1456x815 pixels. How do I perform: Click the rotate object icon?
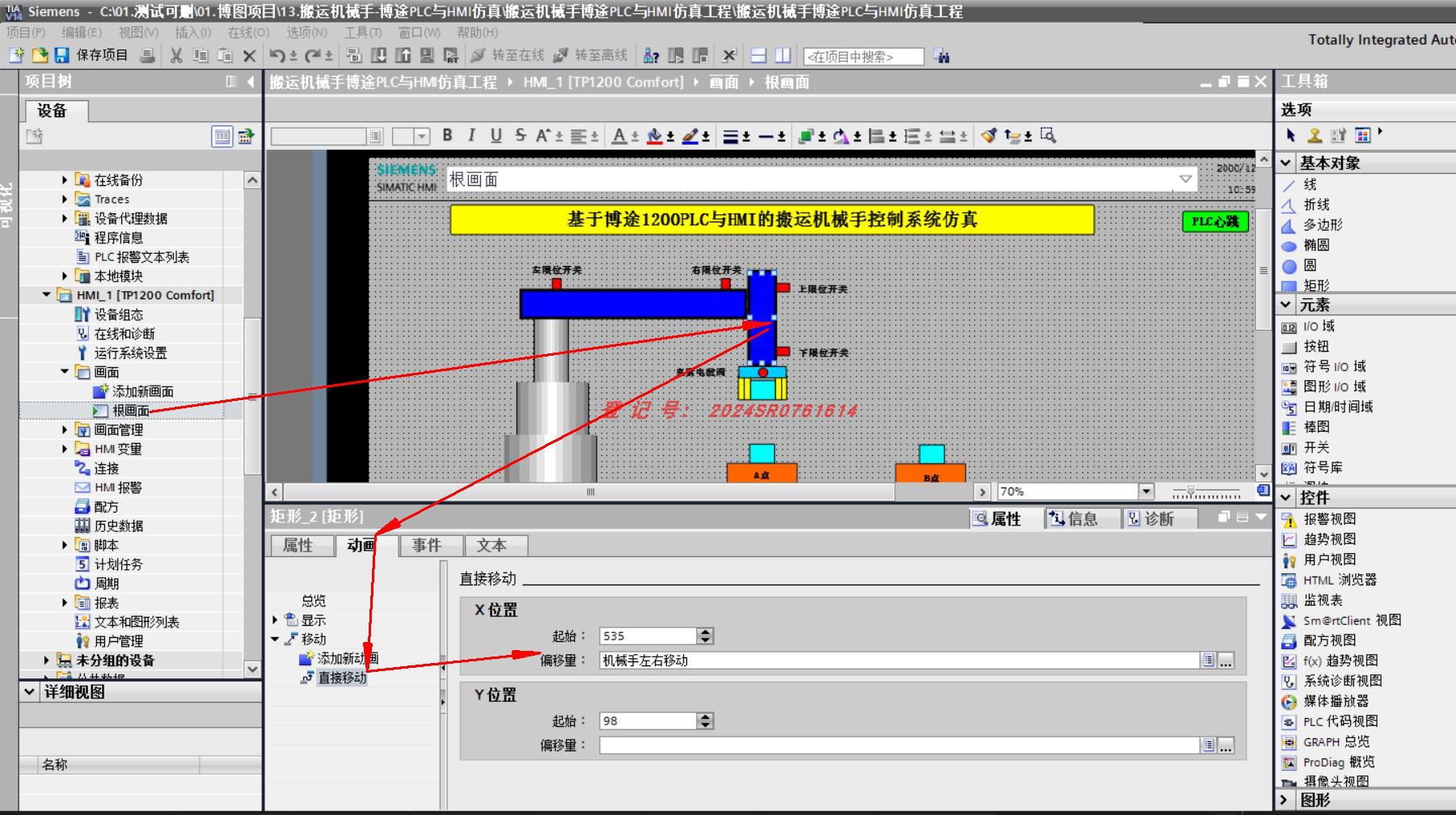[841, 136]
